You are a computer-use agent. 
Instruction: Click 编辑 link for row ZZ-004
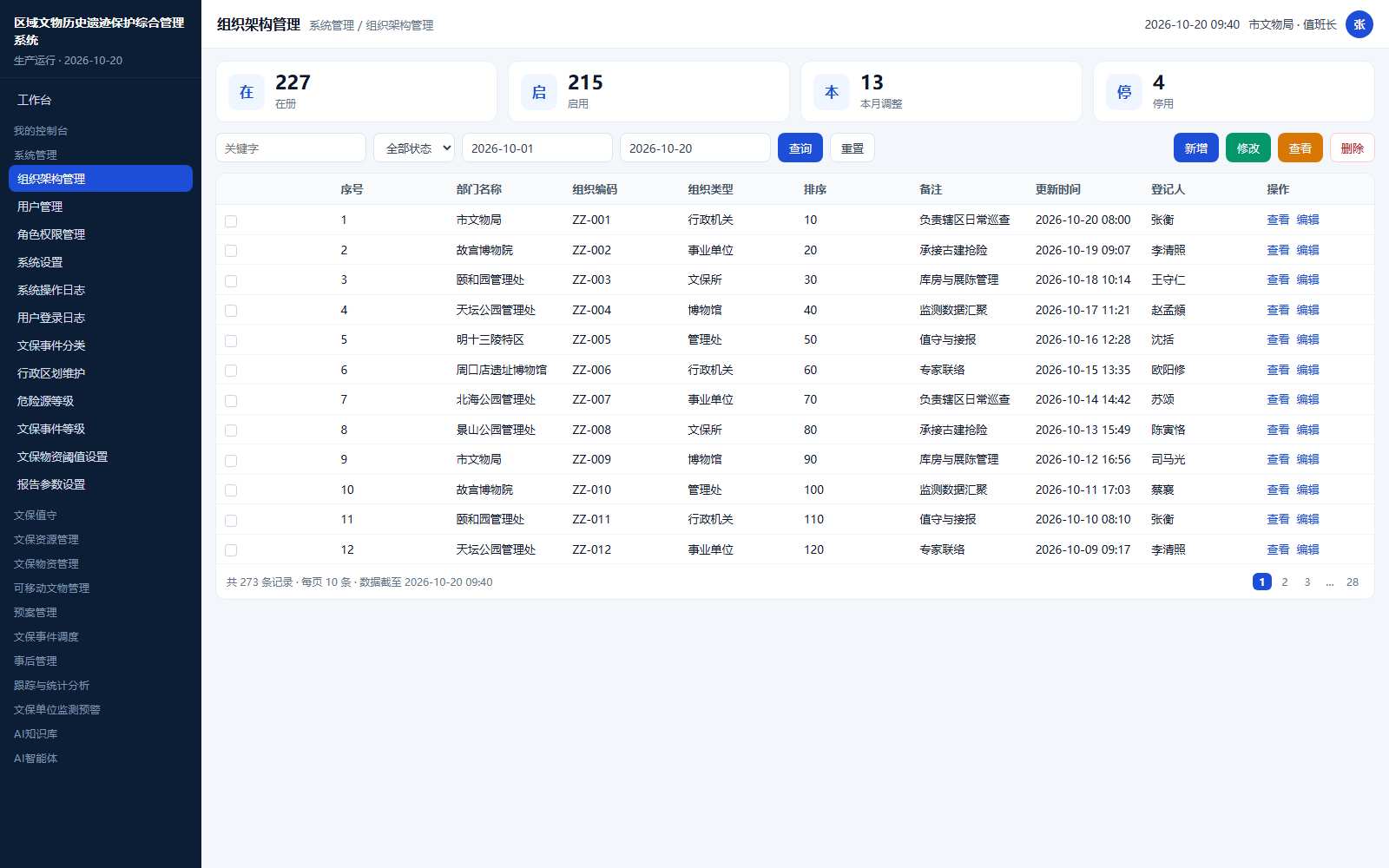[x=1307, y=310]
